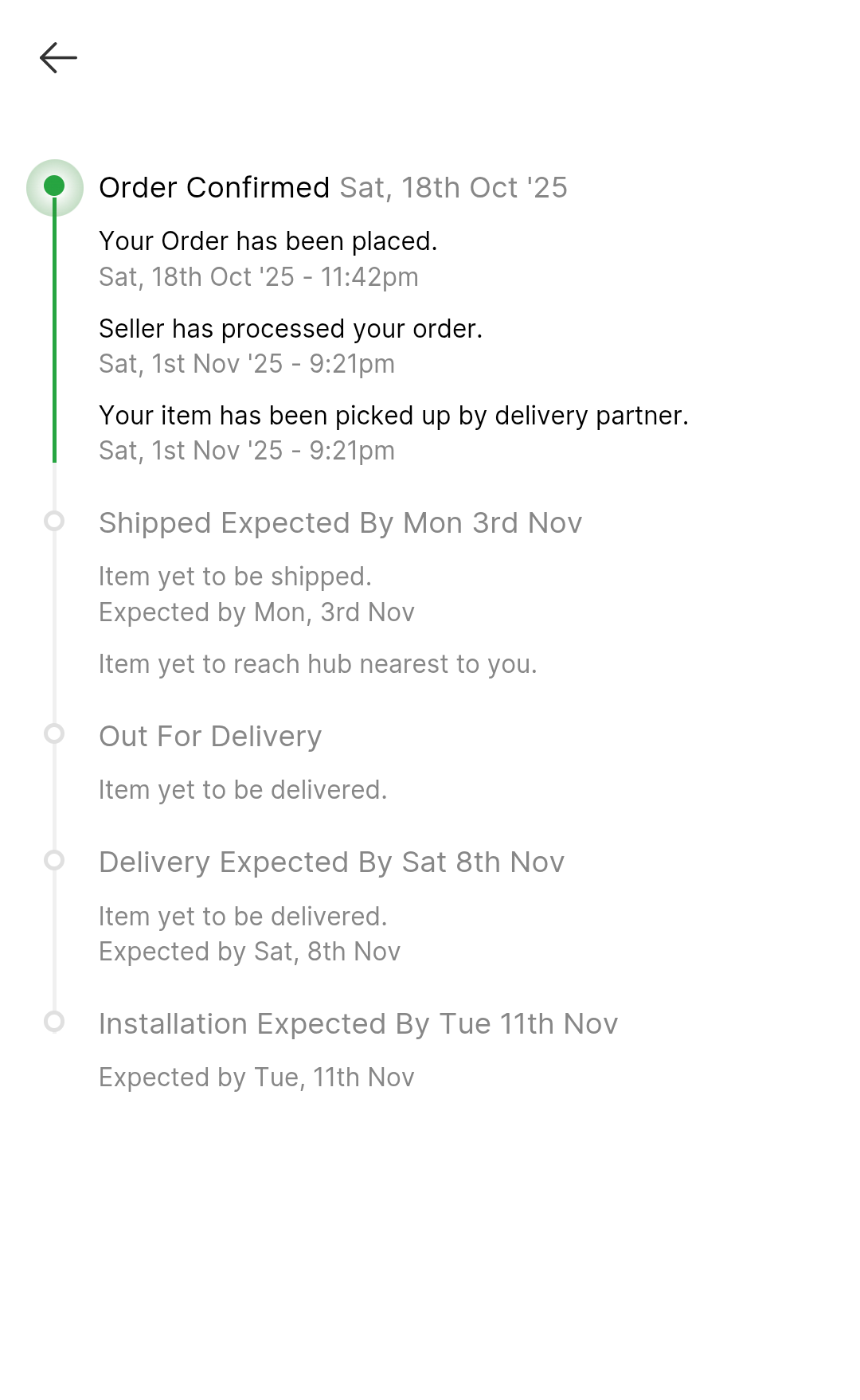
Task: Select 'Delivery Expected By Sat 8th Nov' heading
Action: click(x=331, y=862)
